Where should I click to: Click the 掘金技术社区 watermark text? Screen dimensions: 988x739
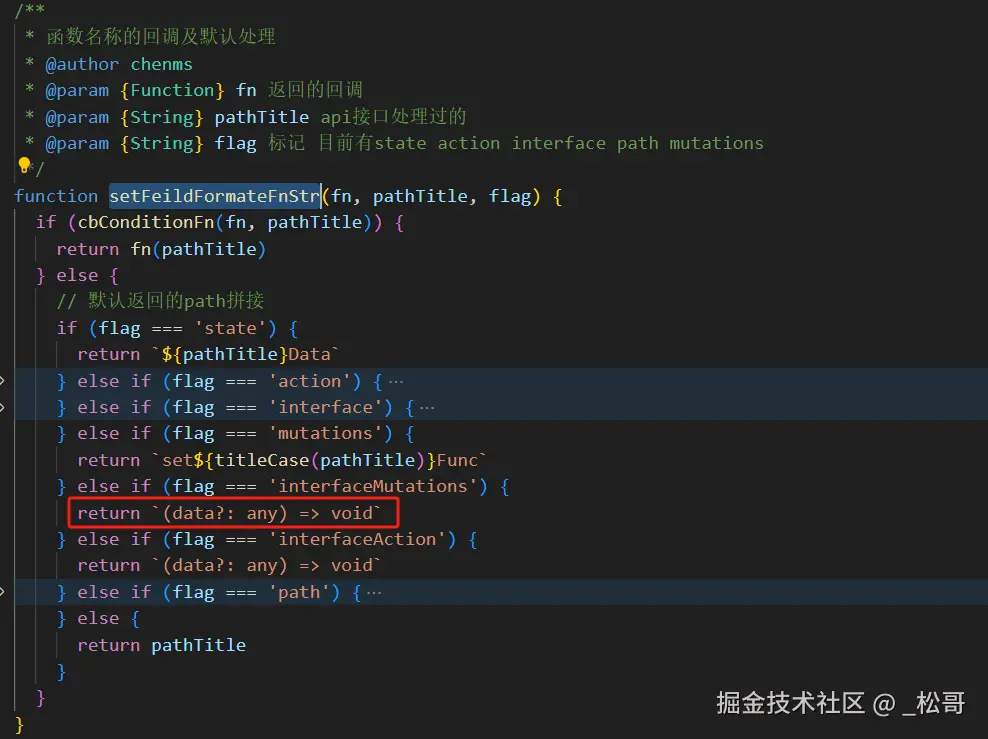point(790,703)
